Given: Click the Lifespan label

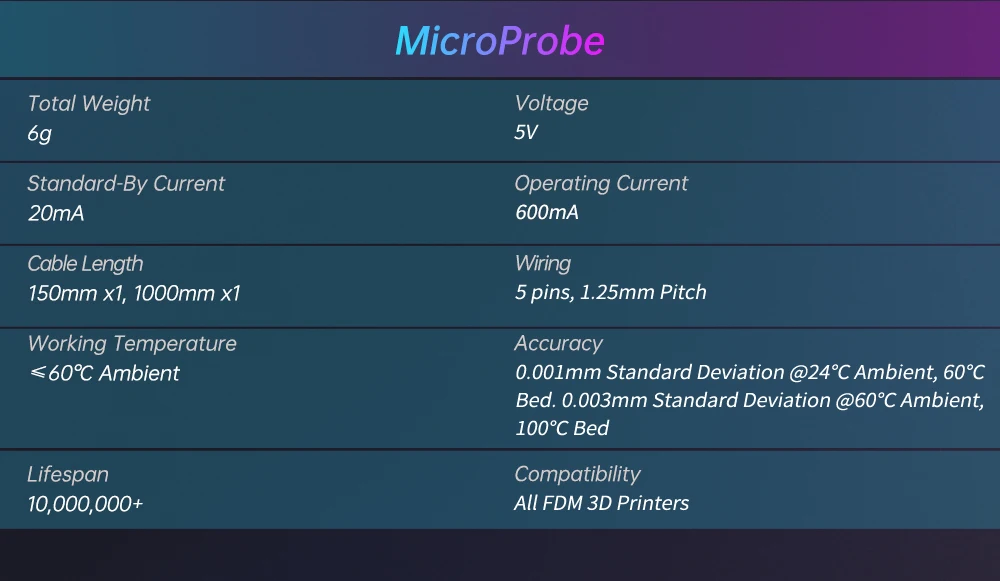Looking at the screenshot, I should pos(68,475).
